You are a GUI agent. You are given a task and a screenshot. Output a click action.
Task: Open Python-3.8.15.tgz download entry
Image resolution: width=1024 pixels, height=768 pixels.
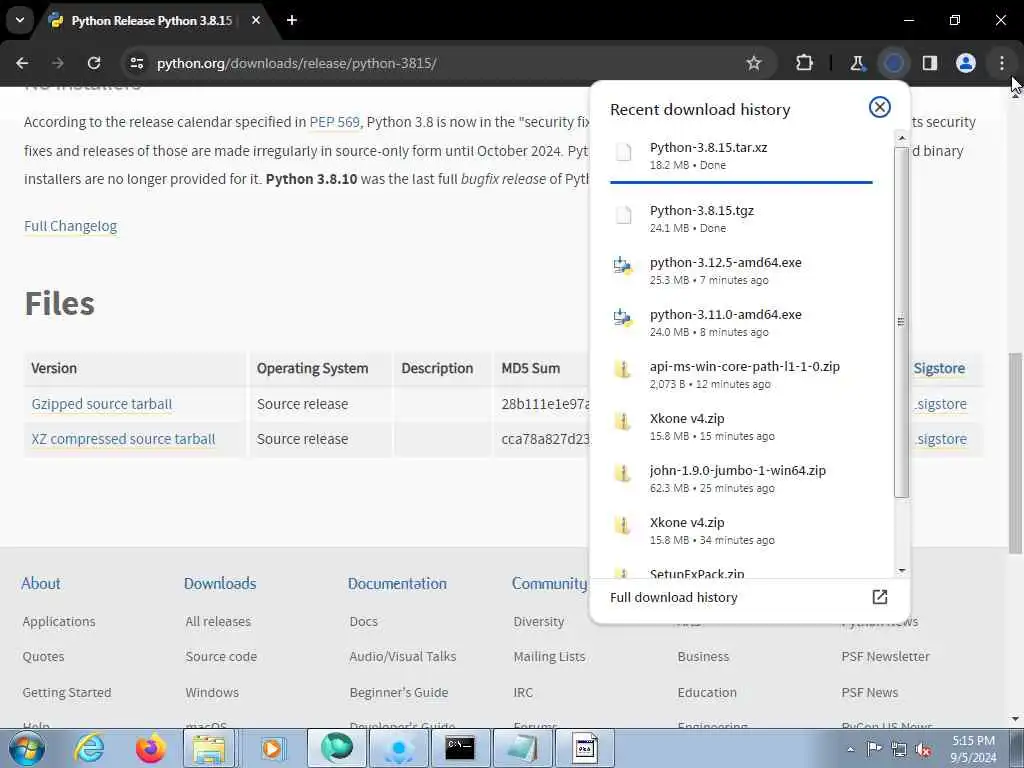click(741, 219)
